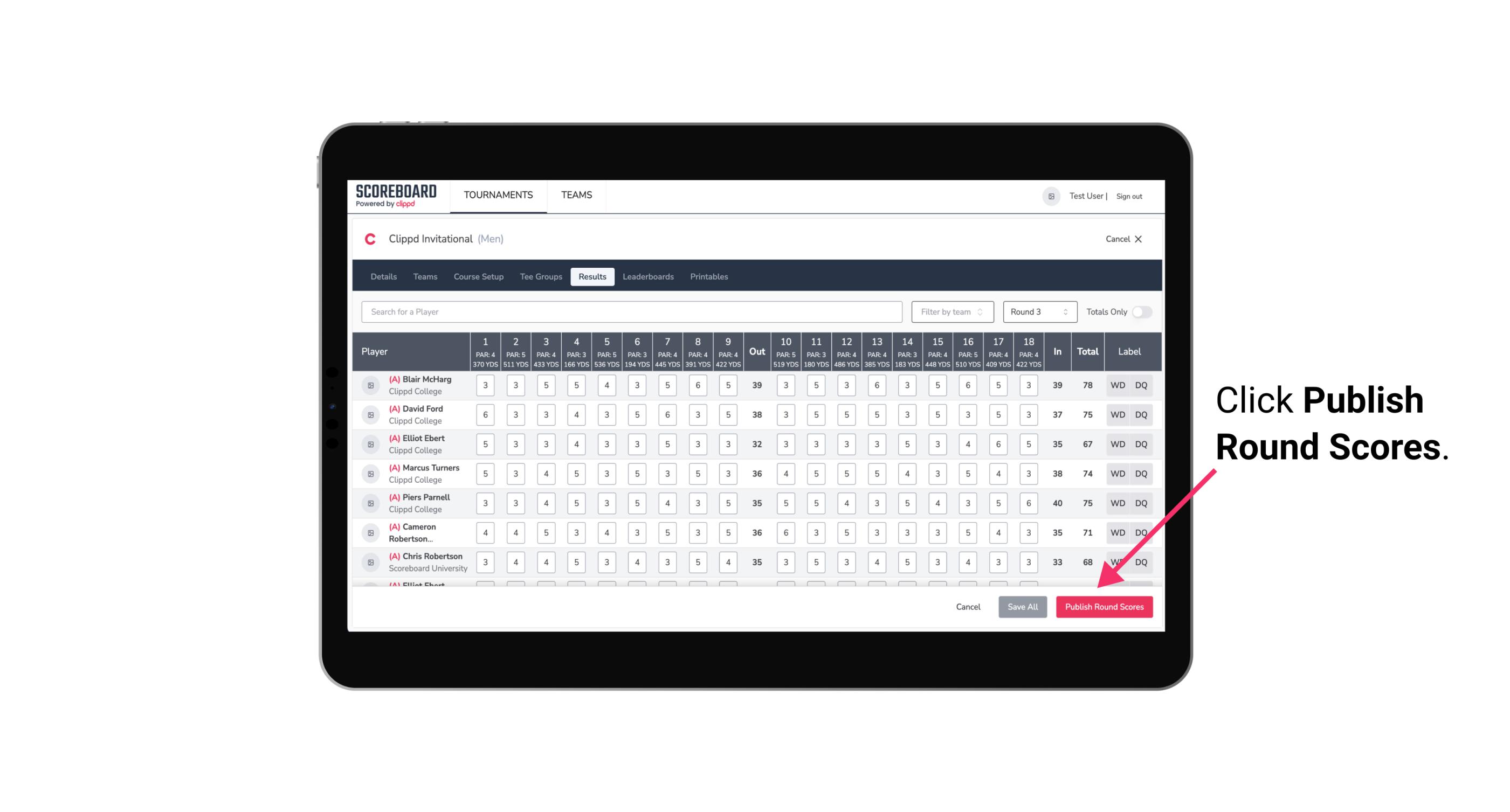The height and width of the screenshot is (812, 1510).
Task: Switch to the Leaderboards tab
Action: [648, 277]
